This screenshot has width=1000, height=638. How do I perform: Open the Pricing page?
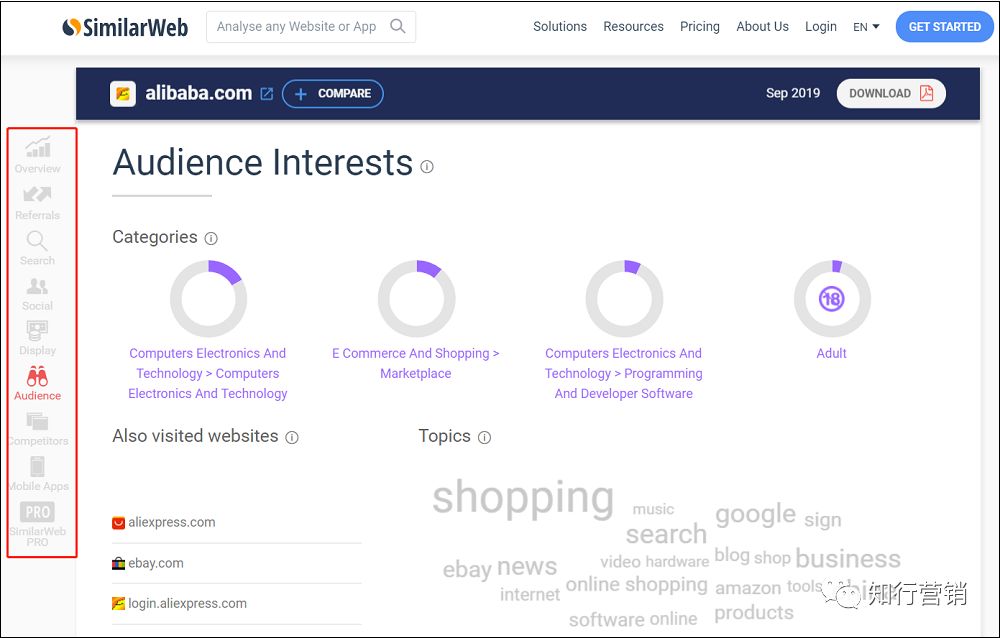pyautogui.click(x=700, y=27)
